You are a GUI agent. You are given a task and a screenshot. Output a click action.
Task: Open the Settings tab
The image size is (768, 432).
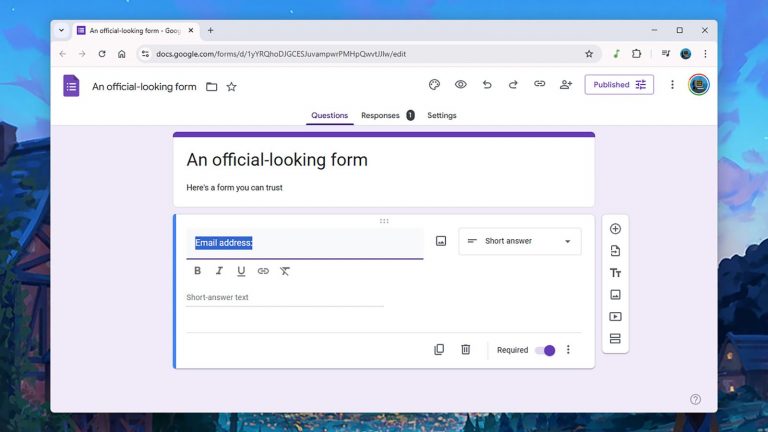click(x=441, y=116)
